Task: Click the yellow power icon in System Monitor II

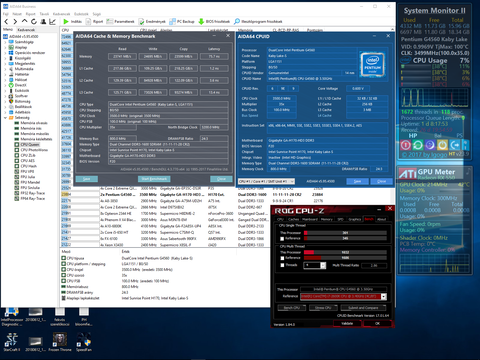Action: pyautogui.click(x=442, y=145)
